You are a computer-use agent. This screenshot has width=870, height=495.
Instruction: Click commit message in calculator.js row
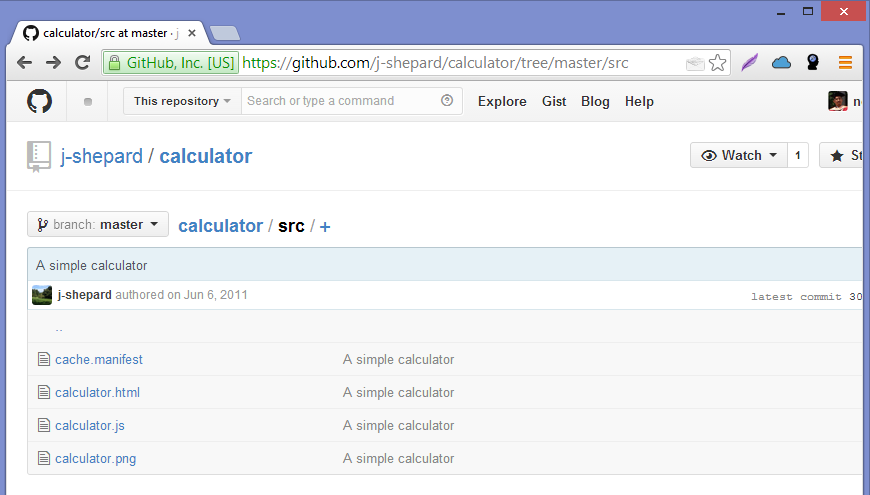pyautogui.click(x=398, y=426)
